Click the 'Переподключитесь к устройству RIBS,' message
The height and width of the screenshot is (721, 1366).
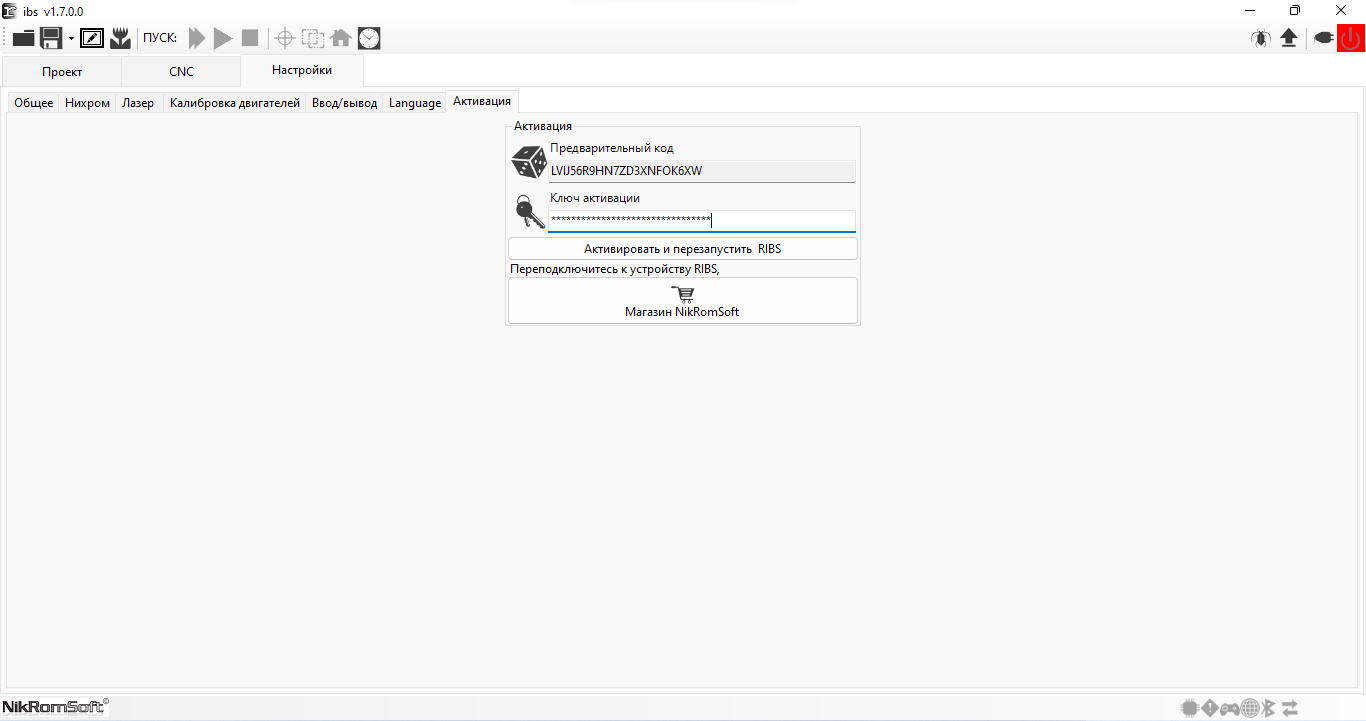click(615, 269)
